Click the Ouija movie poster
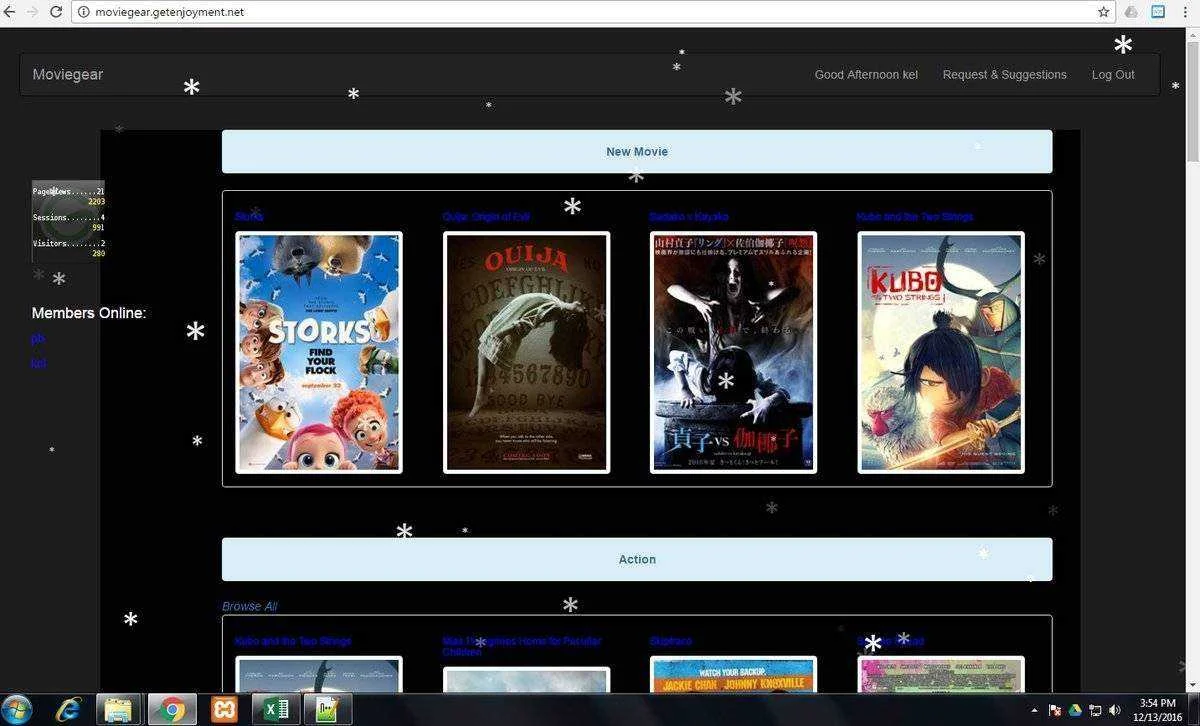This screenshot has height=726, width=1200. 526,352
